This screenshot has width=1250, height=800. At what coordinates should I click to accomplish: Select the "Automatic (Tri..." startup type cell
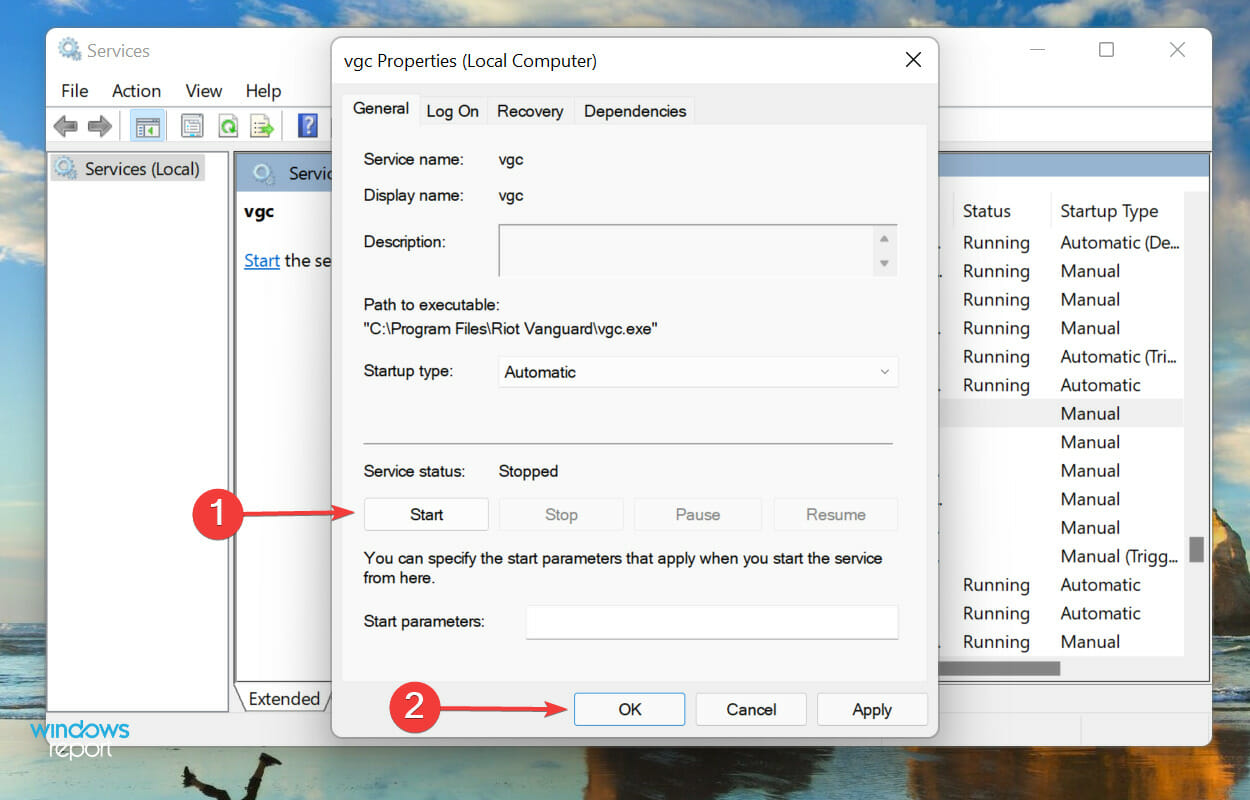coord(1120,356)
